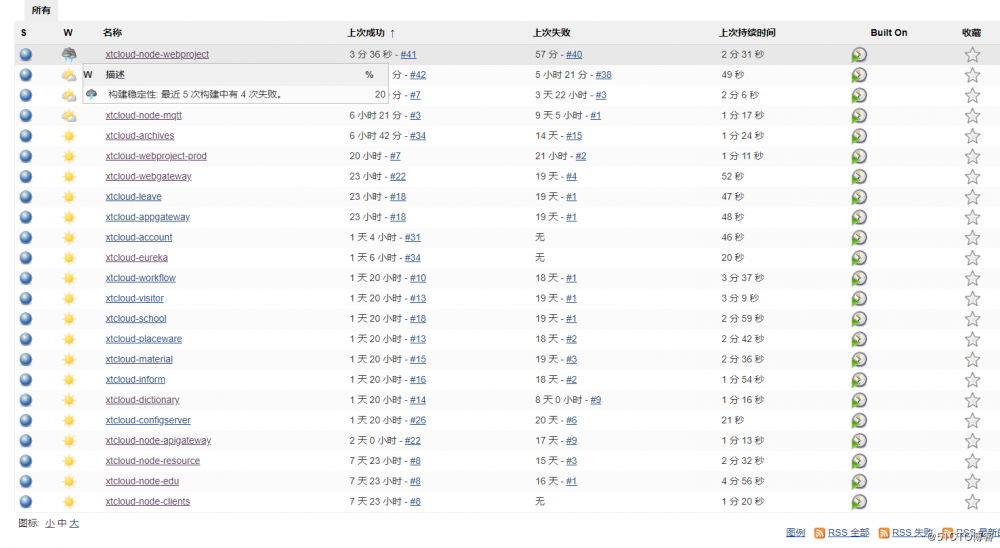Sort jobs by the 上次成功 column
The height and width of the screenshot is (548, 1000).
tap(364, 33)
